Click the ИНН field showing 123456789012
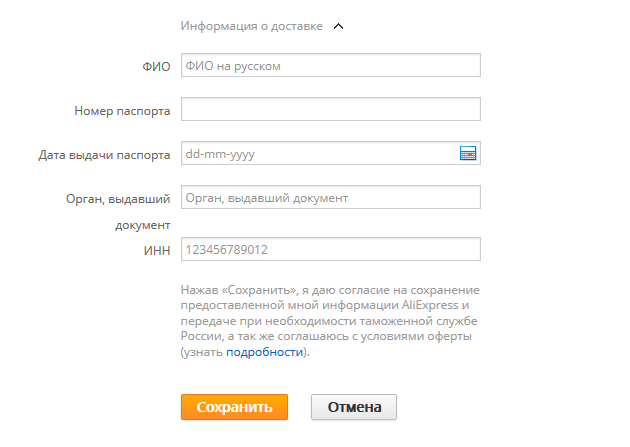Viewport: 630px width, 447px height. [331, 249]
